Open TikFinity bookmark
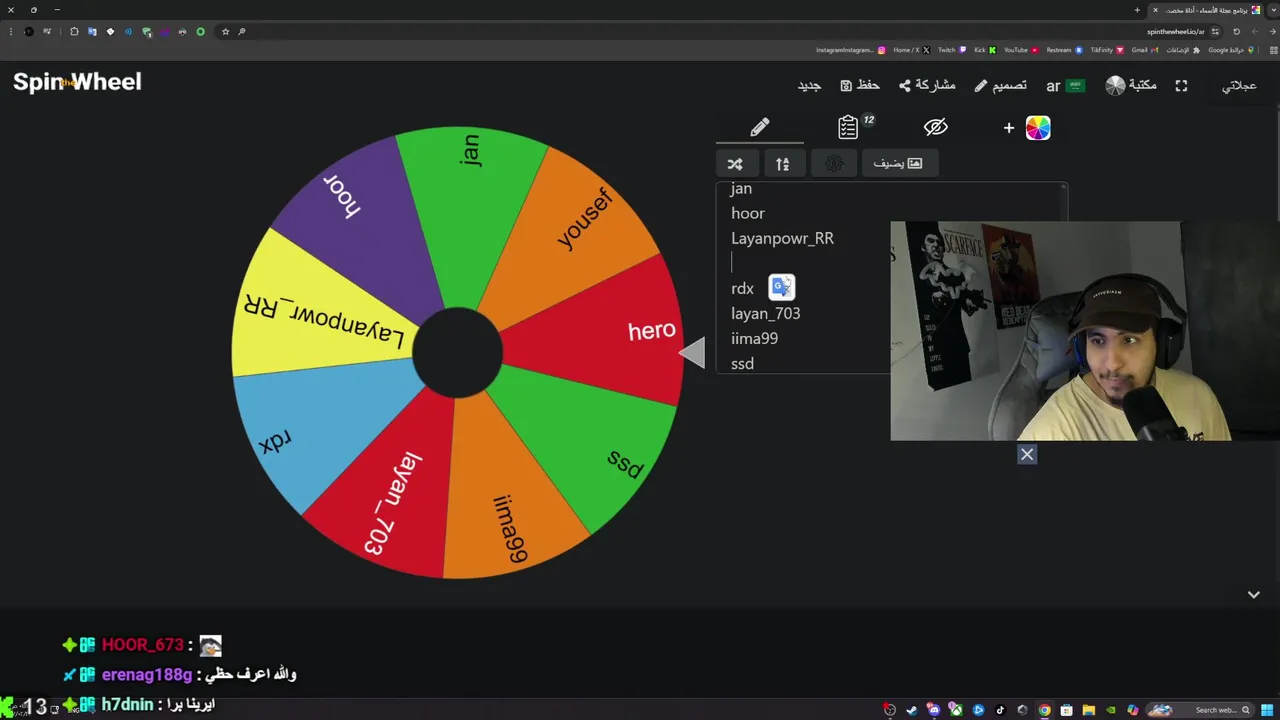 1107,50
